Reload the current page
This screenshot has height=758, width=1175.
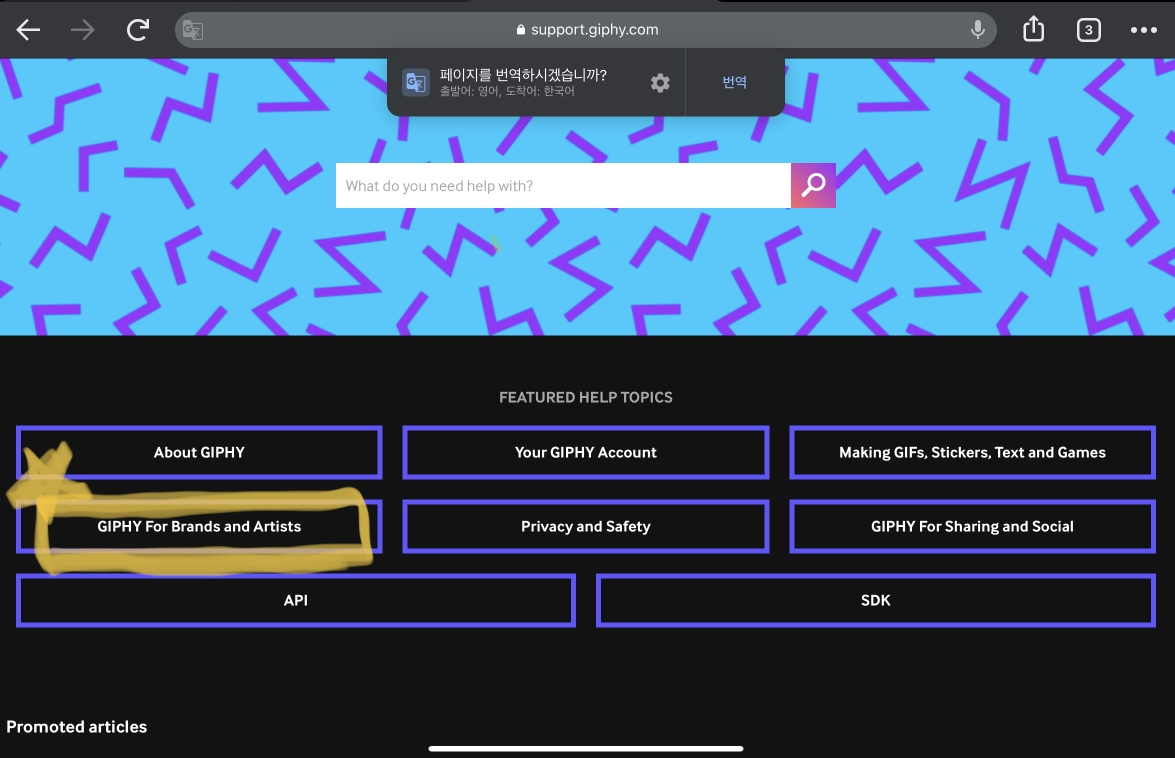138,30
